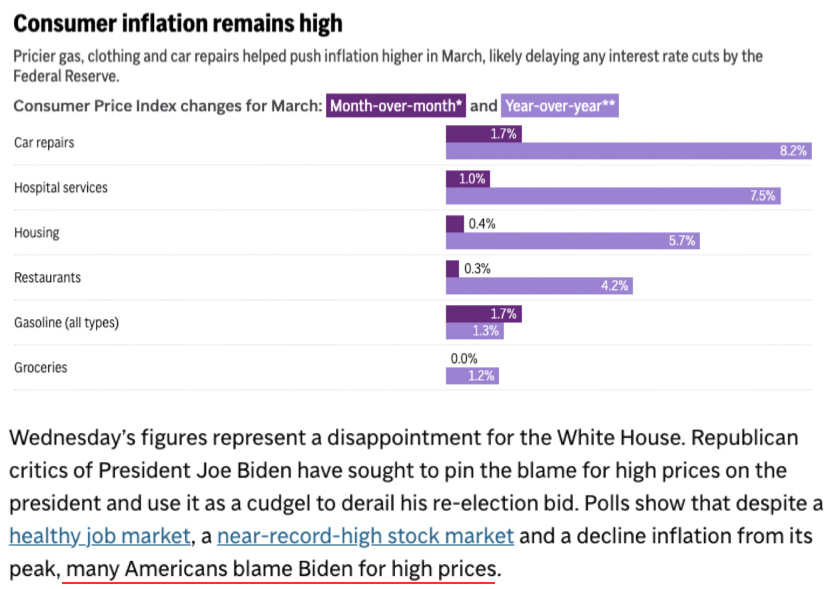Image resolution: width=834 pixels, height=589 pixels.
Task: Click the Hospital services 7.5% bar
Action: 612,196
